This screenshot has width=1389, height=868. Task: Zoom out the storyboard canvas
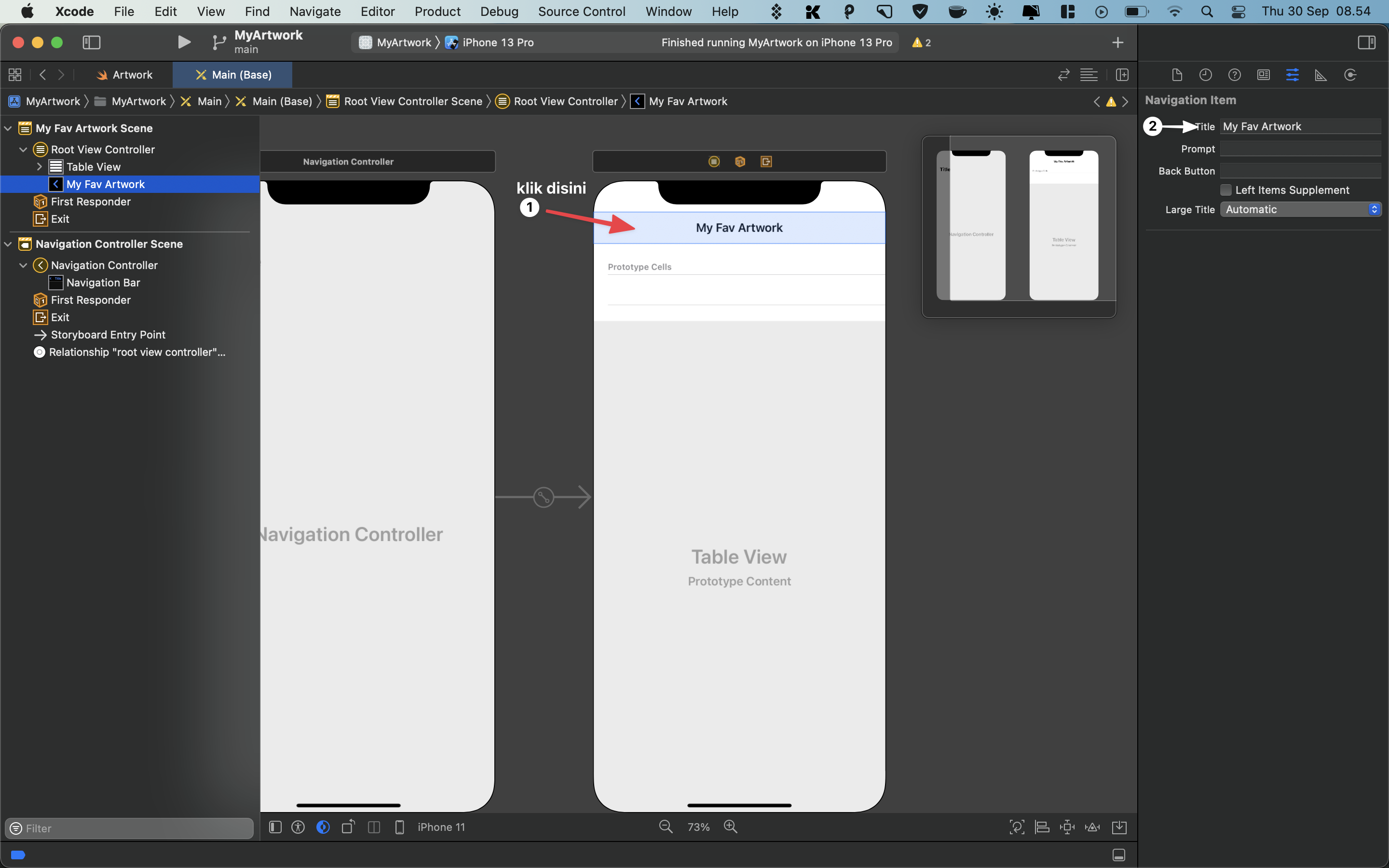(665, 826)
